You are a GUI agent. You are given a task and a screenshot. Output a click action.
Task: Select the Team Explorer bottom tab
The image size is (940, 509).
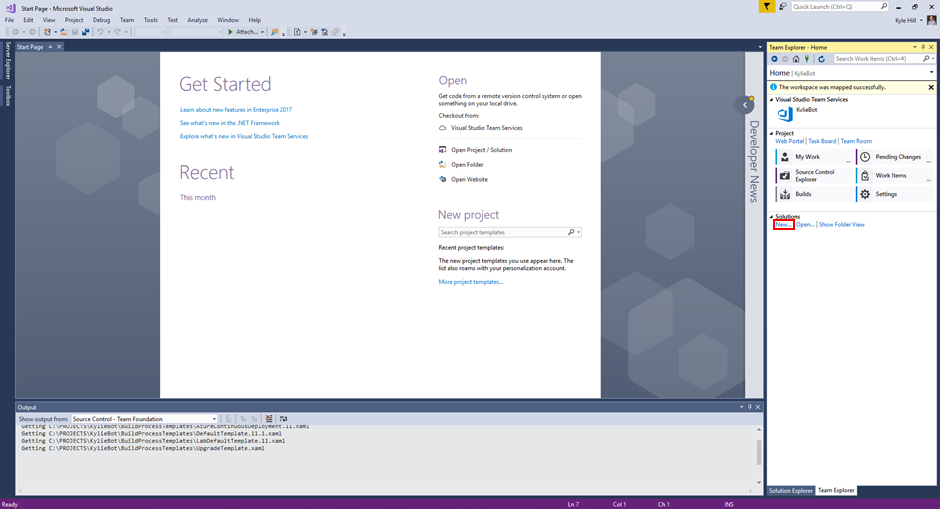[836, 490]
